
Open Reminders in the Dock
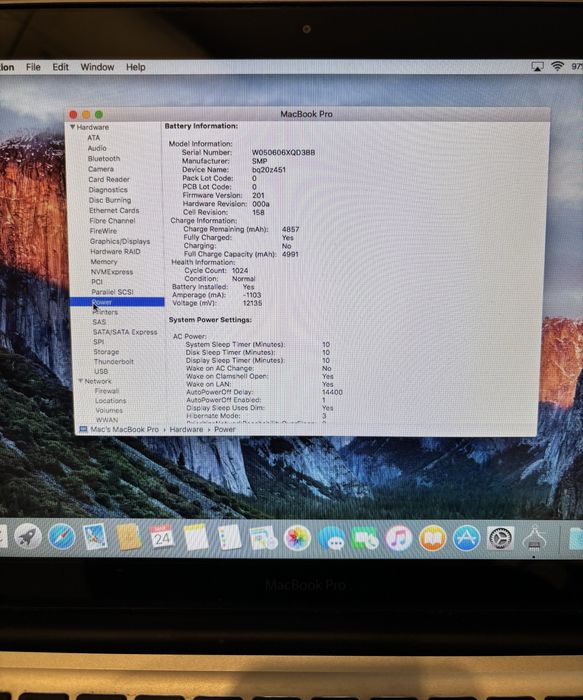pos(229,538)
